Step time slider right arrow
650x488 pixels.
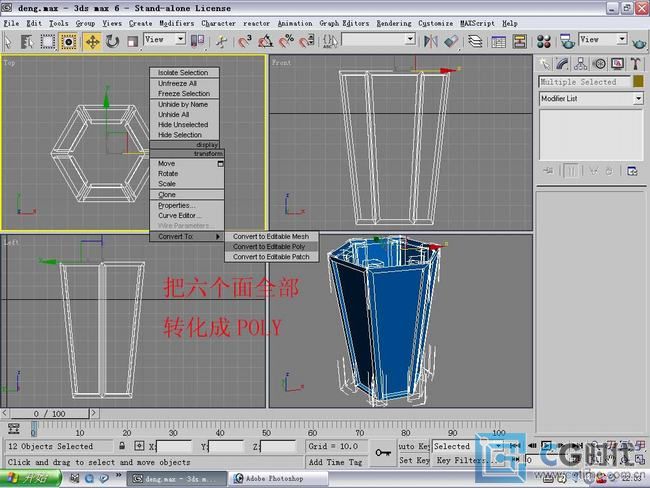coord(94,413)
